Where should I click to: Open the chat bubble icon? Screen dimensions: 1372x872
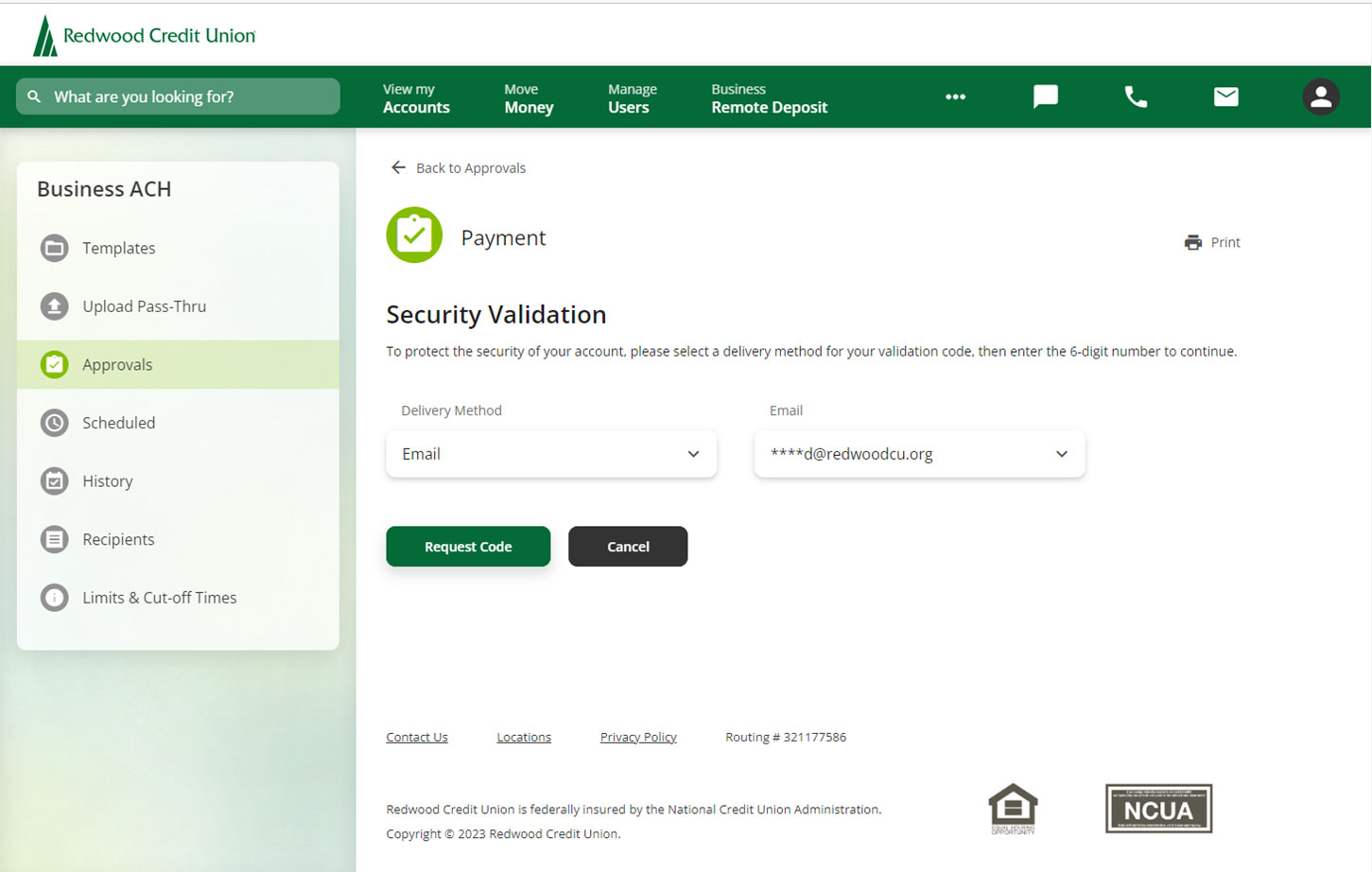point(1045,96)
